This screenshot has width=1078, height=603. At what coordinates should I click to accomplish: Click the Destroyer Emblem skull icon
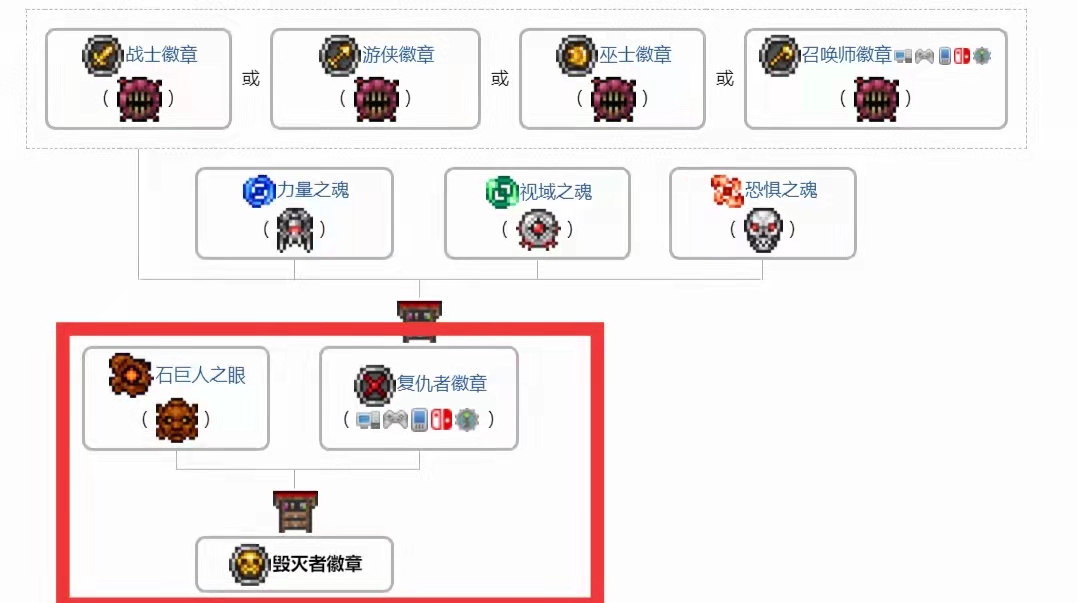pos(249,564)
